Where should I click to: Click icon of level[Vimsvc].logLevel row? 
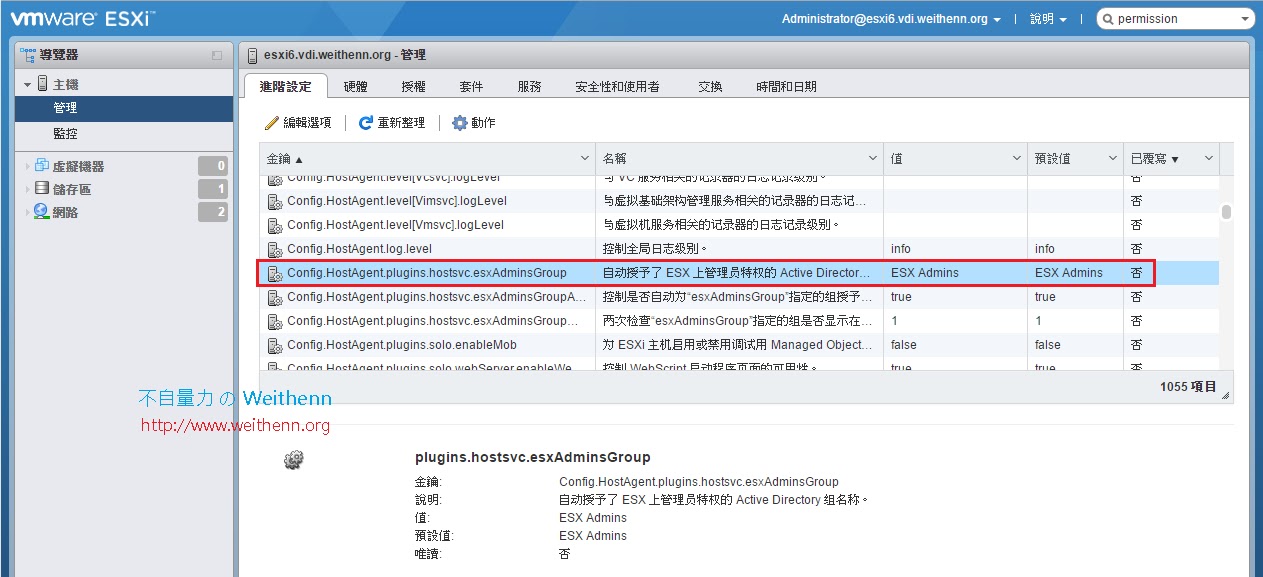click(x=275, y=201)
